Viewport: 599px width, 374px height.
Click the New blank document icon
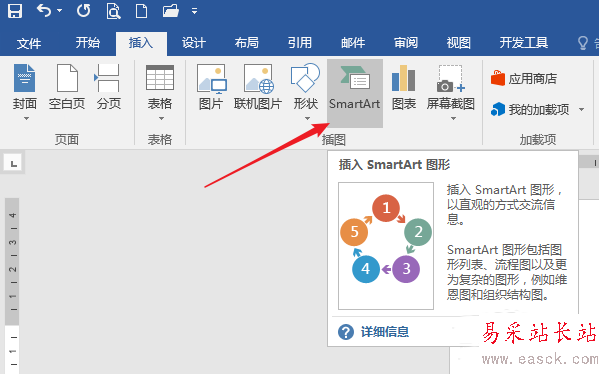[x=141, y=11]
